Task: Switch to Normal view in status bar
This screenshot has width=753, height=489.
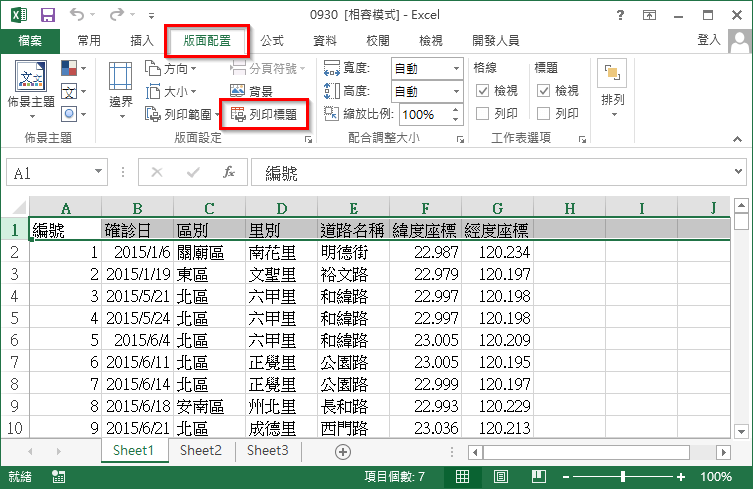Action: point(462,477)
